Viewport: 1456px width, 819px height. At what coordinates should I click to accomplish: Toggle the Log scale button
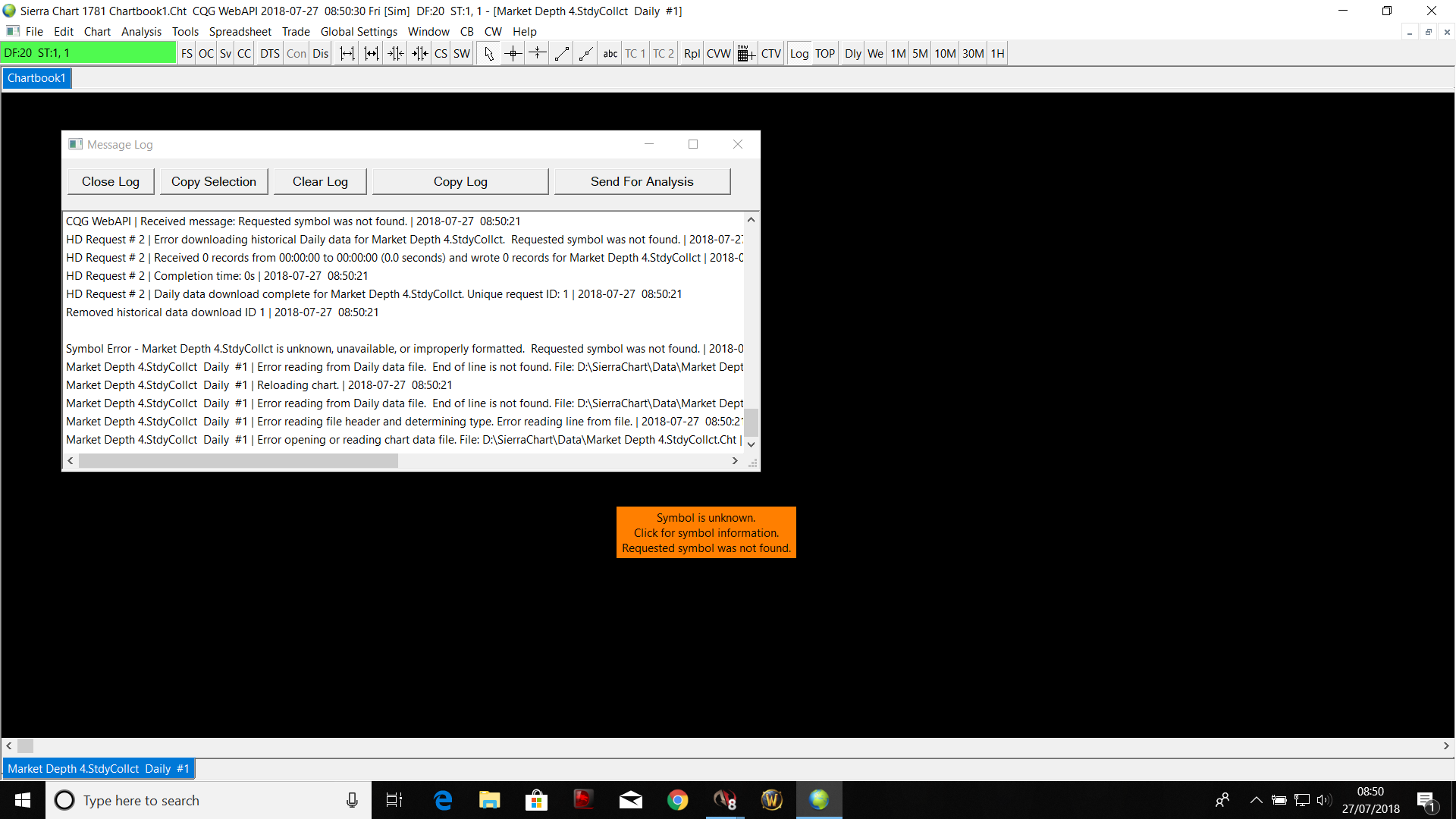click(x=799, y=54)
